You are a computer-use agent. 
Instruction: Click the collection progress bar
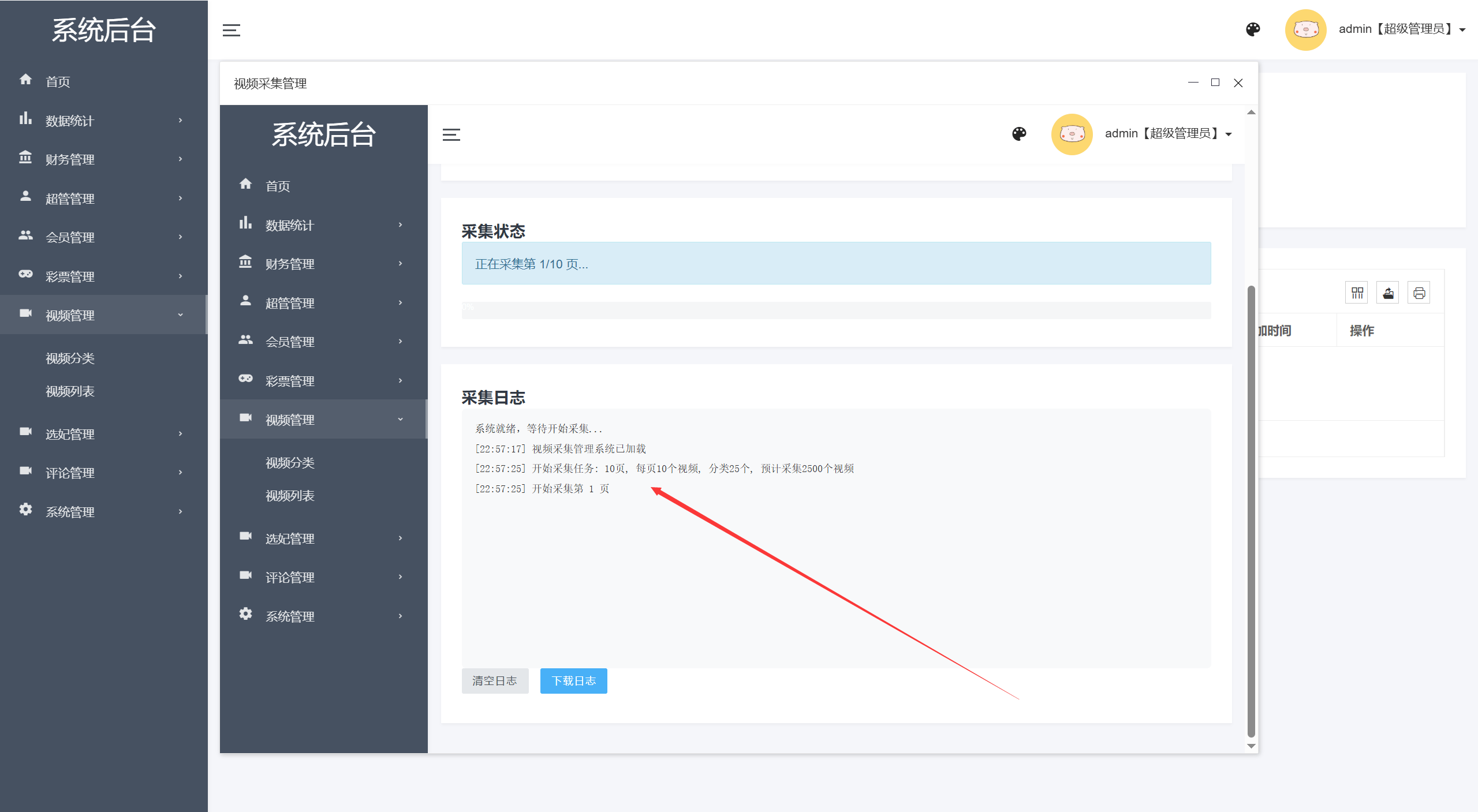[835, 310]
